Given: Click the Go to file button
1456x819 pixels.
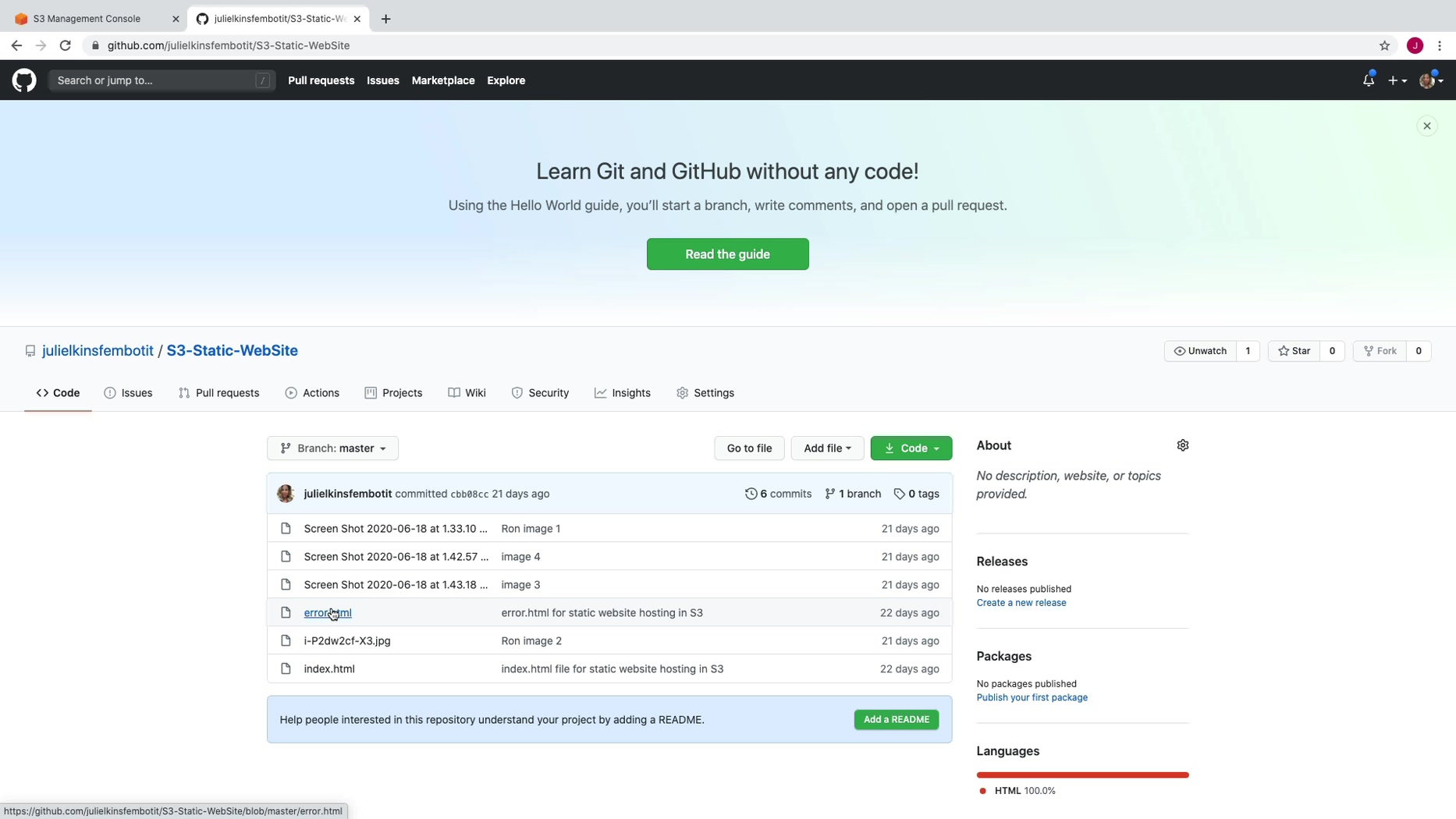Looking at the screenshot, I should (750, 448).
